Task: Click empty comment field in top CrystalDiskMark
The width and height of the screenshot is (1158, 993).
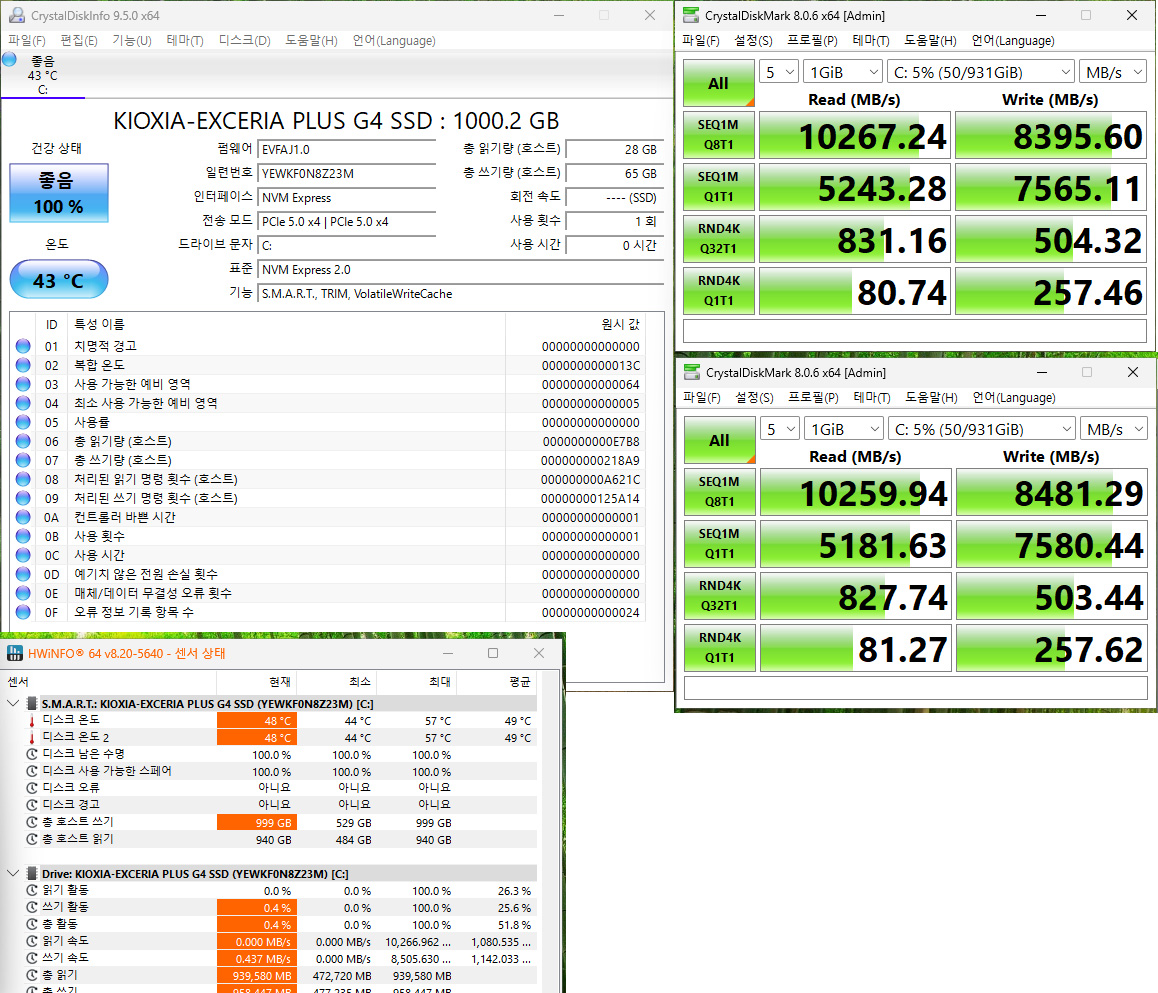Action: coord(914,330)
